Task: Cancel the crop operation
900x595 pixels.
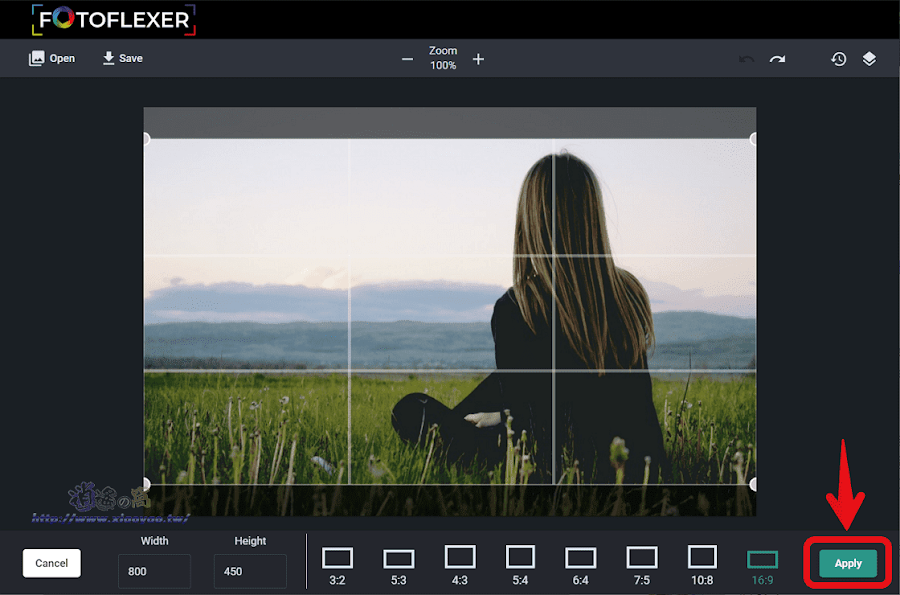Action: 51,563
